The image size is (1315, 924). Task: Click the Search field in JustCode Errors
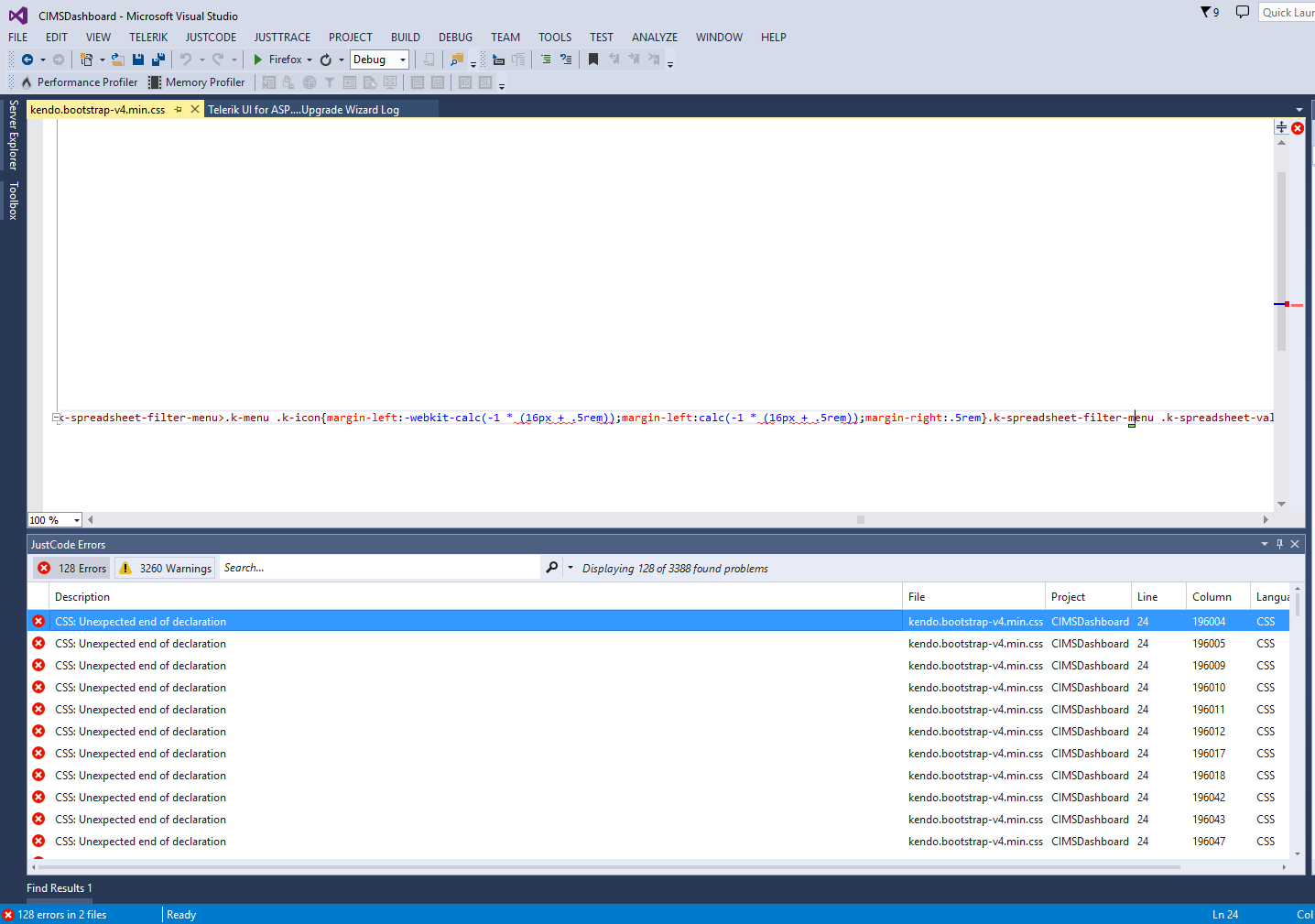point(379,568)
